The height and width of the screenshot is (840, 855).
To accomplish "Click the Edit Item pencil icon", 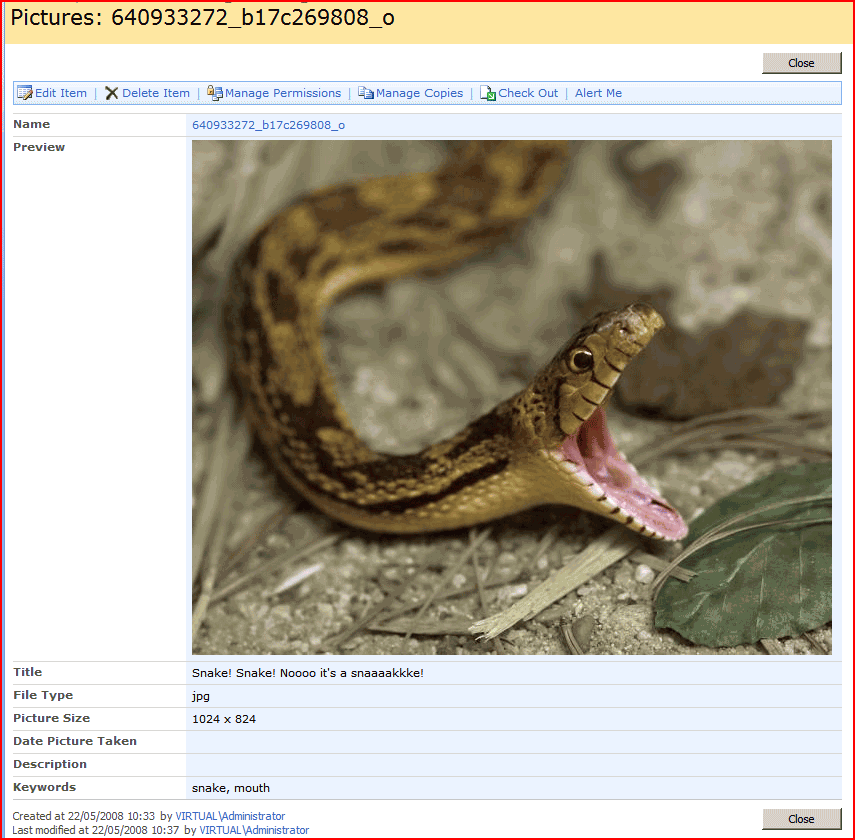I will click(25, 93).
